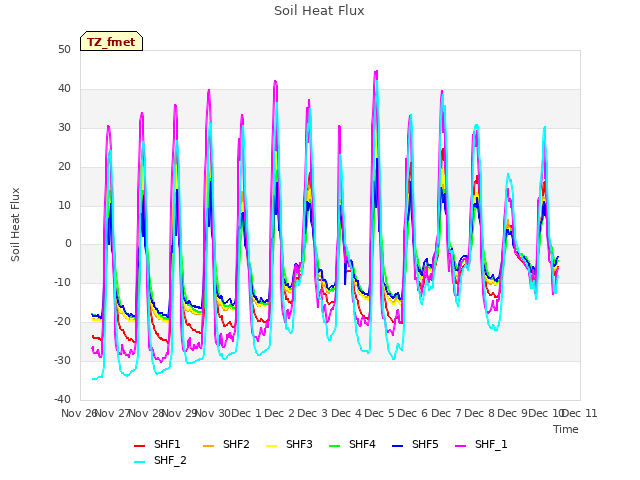Click the Dec 10 x-axis date label

(x=546, y=413)
